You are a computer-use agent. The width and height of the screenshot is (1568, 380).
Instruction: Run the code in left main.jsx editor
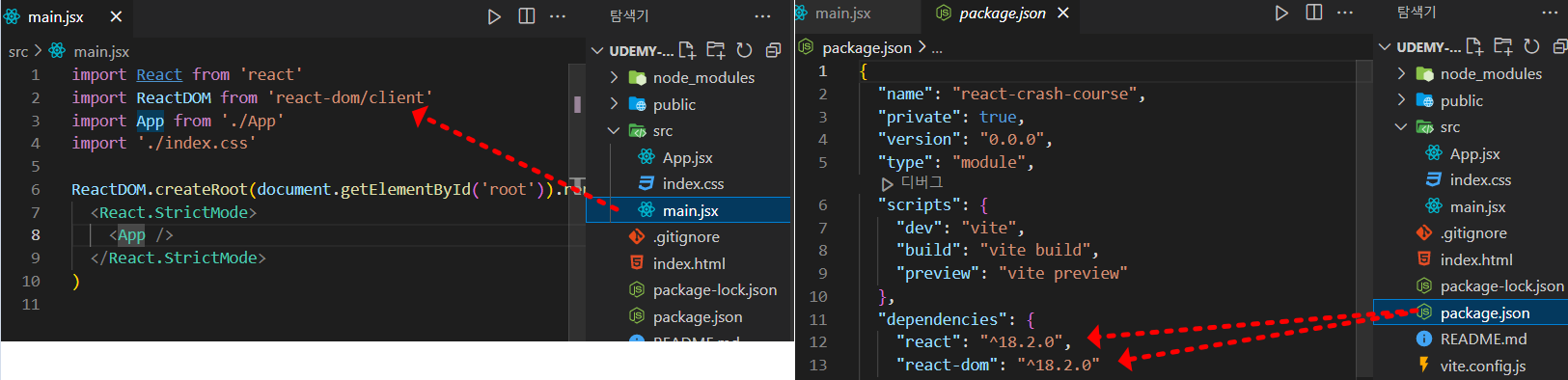[x=494, y=16]
